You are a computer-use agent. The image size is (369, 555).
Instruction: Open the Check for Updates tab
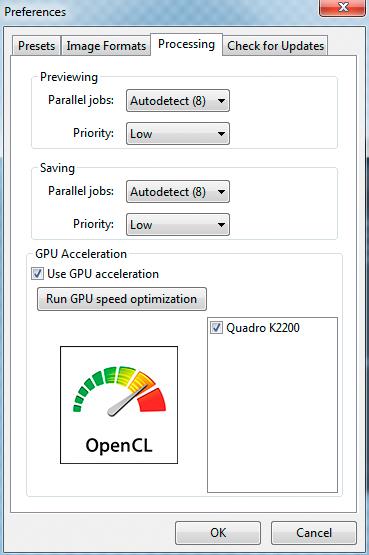tap(275, 46)
